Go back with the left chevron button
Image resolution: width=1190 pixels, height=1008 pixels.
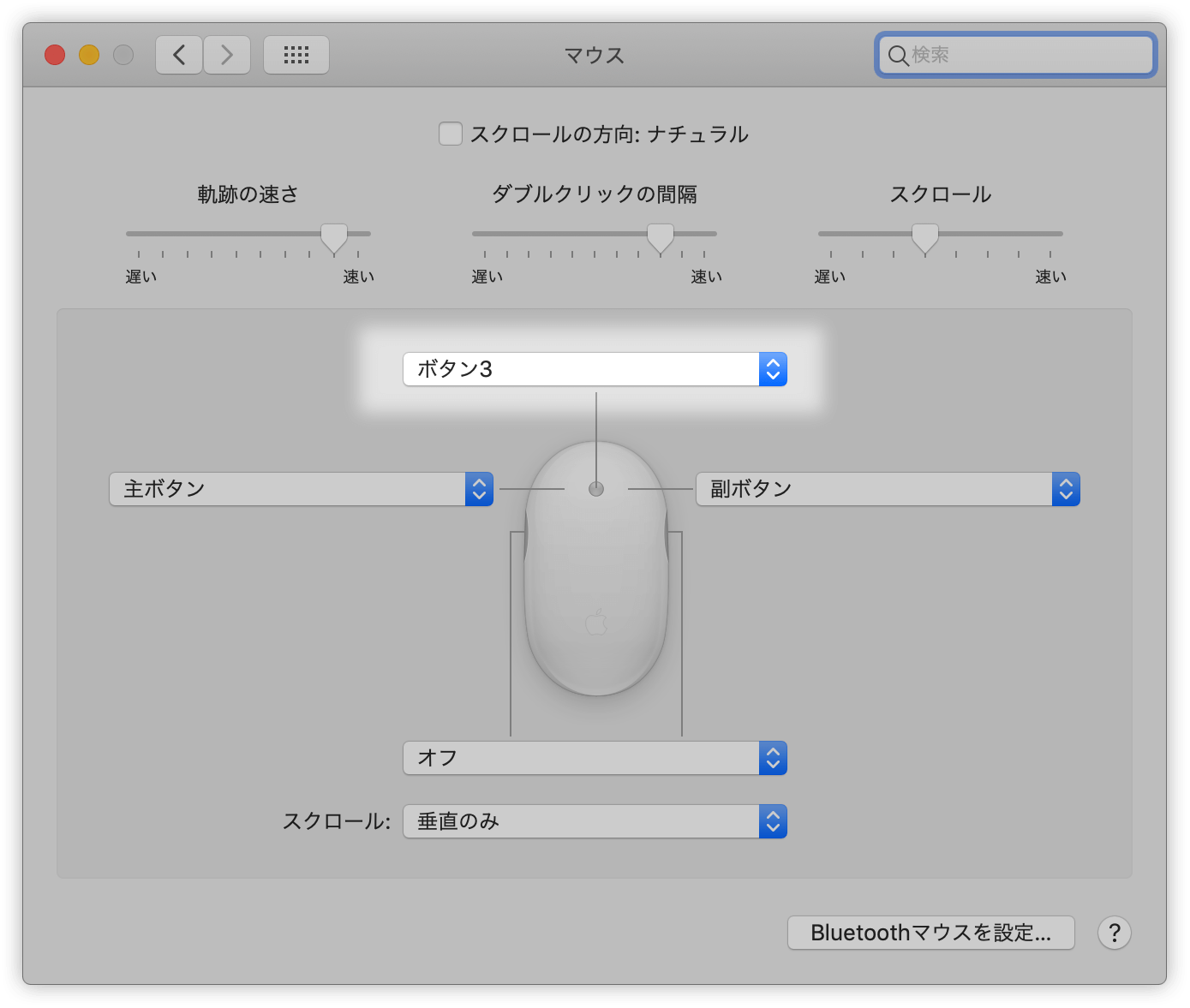tap(179, 55)
